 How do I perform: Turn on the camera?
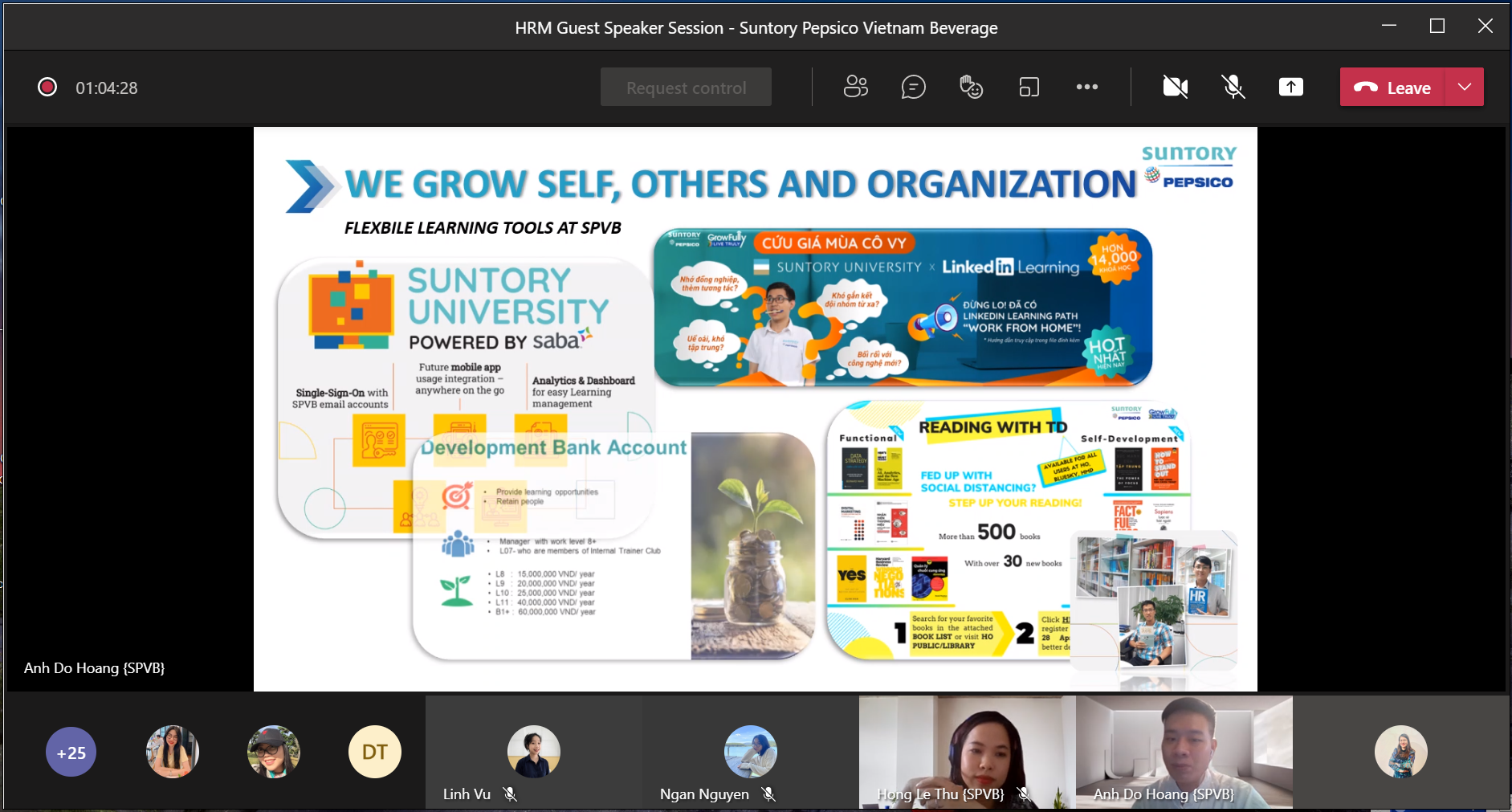1176,87
